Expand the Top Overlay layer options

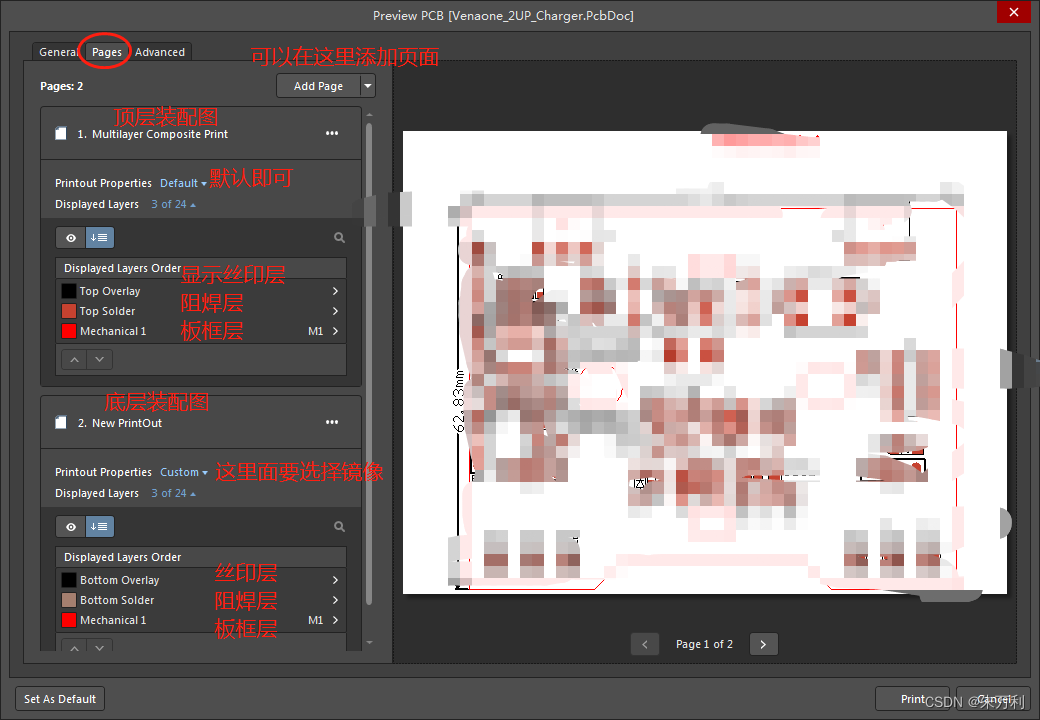tap(335, 291)
